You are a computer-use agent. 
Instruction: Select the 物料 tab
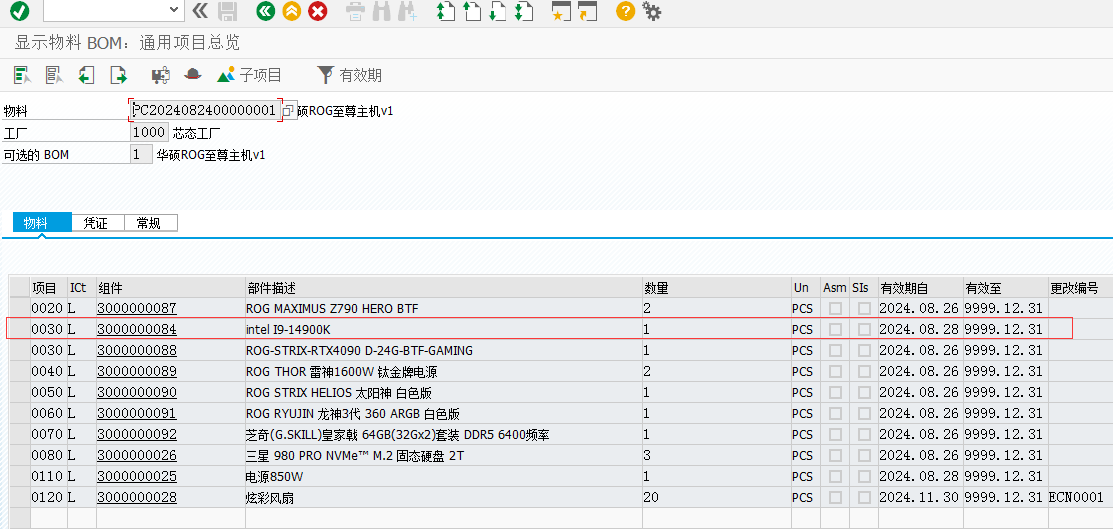point(42,223)
